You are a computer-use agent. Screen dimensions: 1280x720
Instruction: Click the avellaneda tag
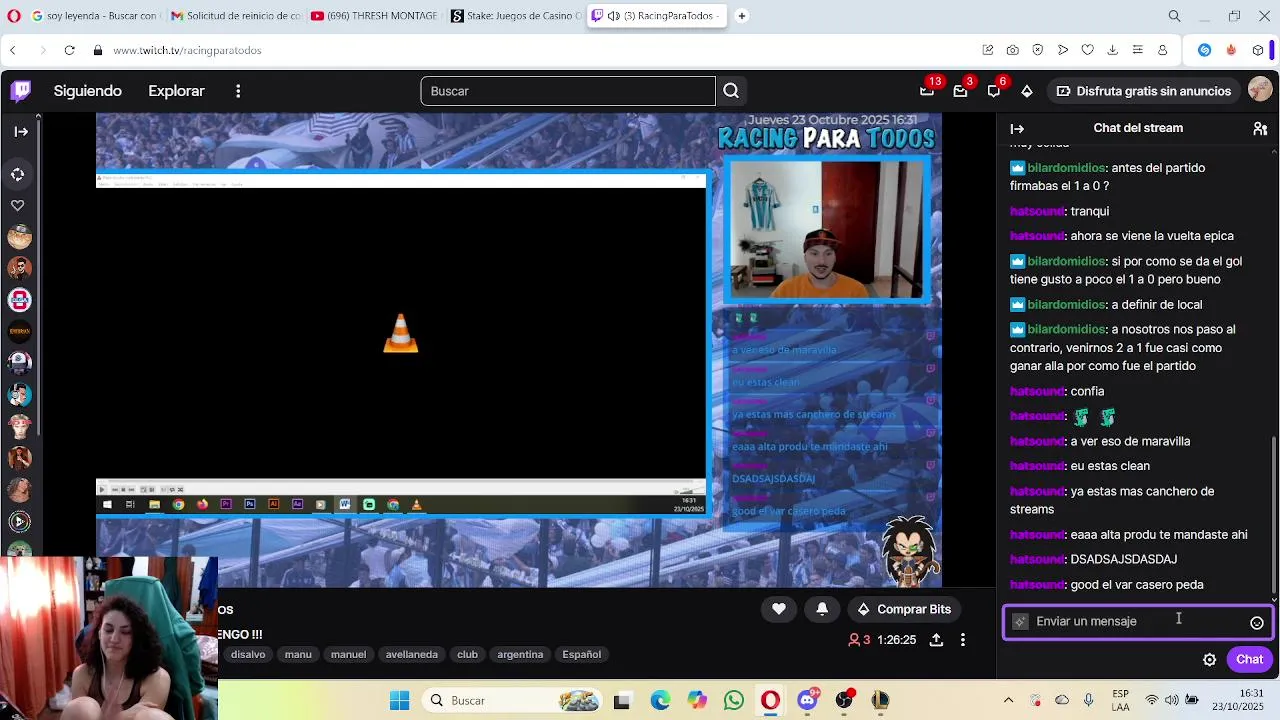pos(412,654)
